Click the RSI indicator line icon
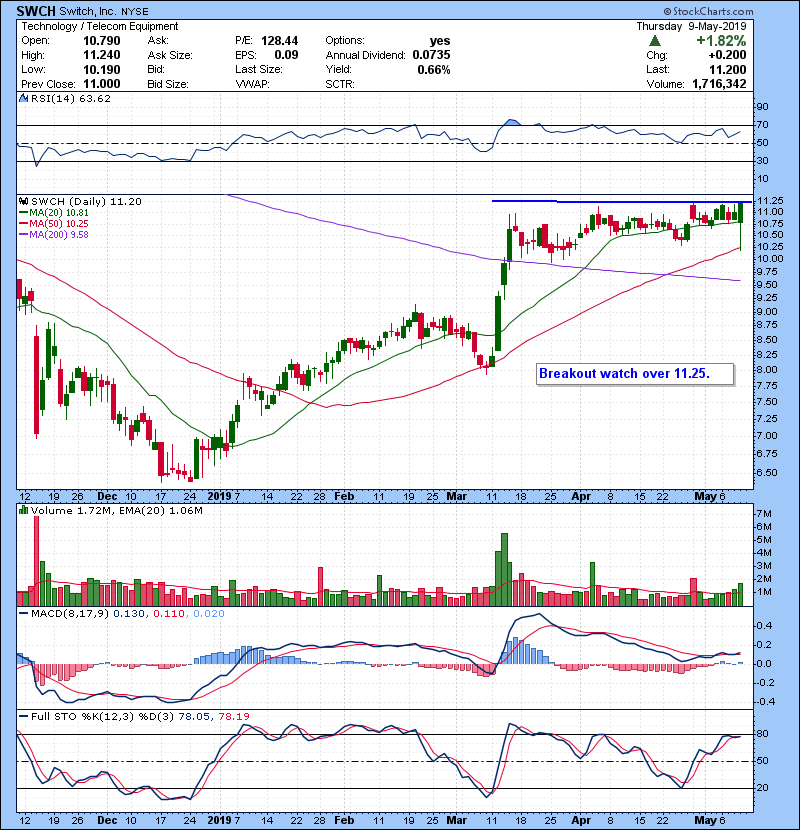Screen dimensions: 800x830 [23, 98]
